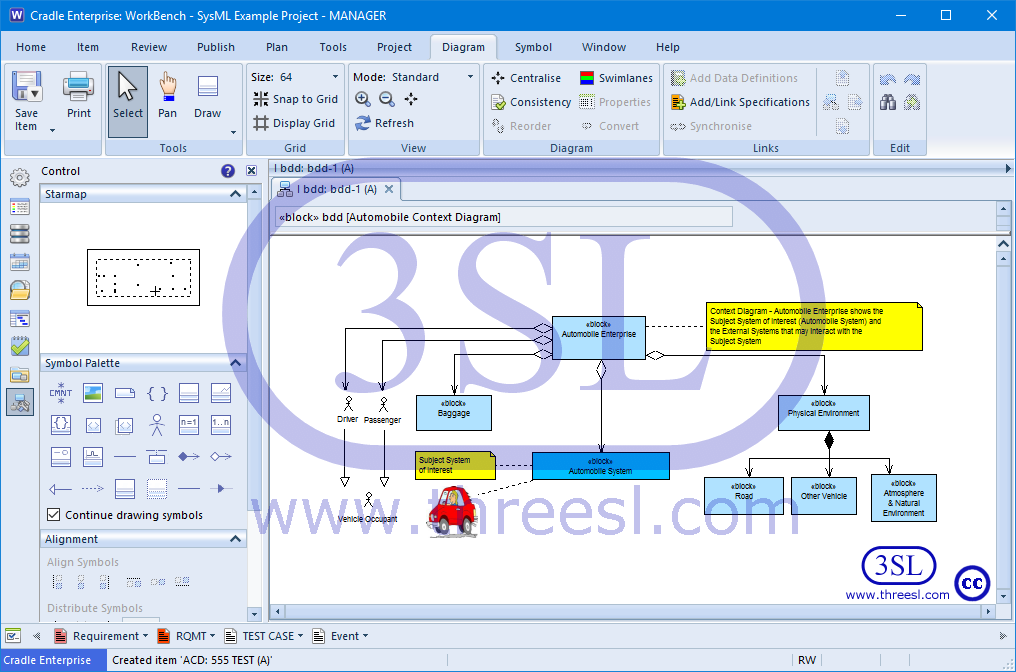Screen dimensions: 1016x672
Task: Pick the Draw tool
Action: (207, 95)
